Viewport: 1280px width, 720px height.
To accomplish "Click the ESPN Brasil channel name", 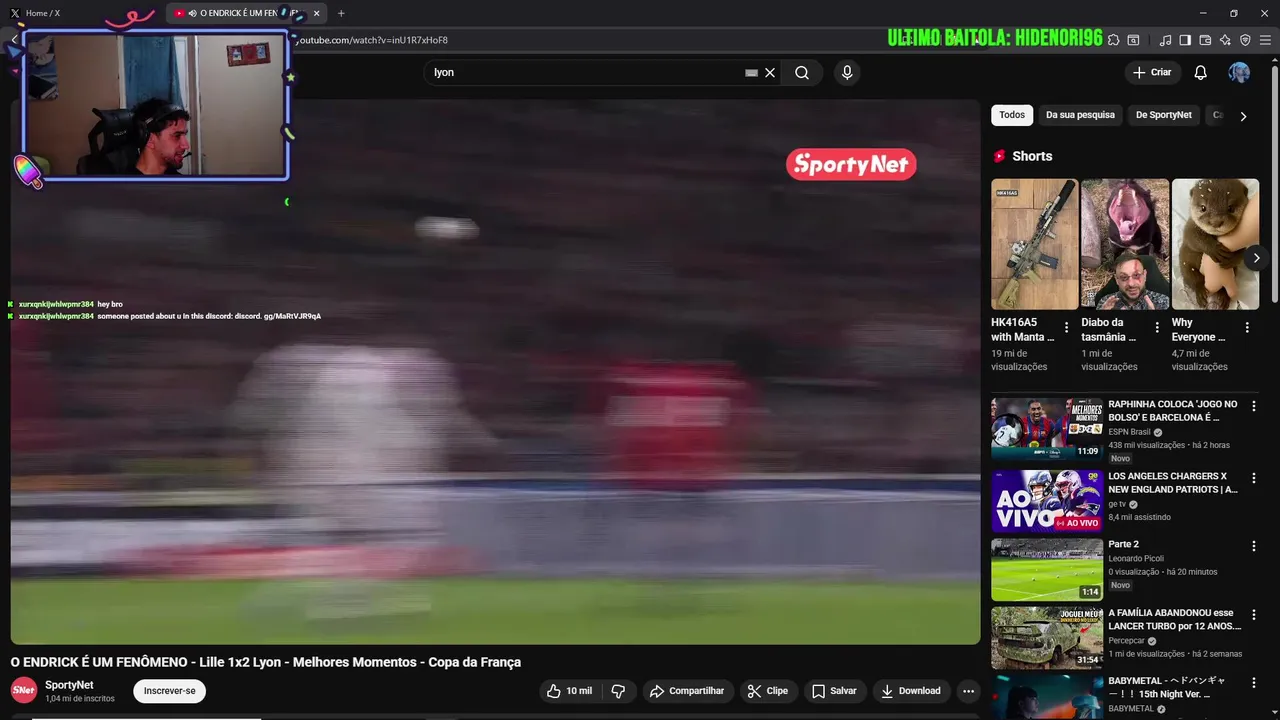I will pyautogui.click(x=1129, y=432).
